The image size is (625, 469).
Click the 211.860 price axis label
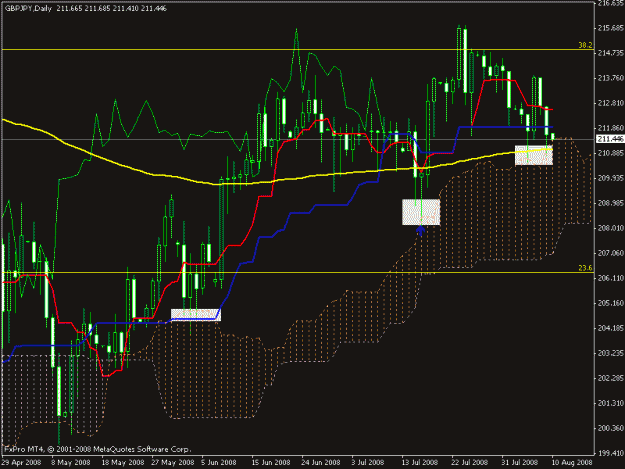(x=611, y=128)
